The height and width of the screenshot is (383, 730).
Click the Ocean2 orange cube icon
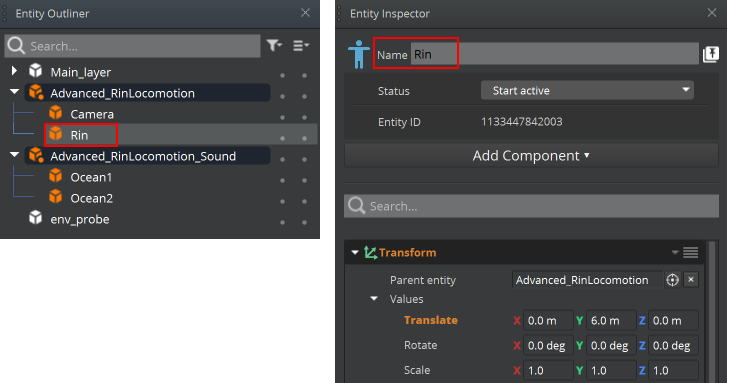point(56,197)
